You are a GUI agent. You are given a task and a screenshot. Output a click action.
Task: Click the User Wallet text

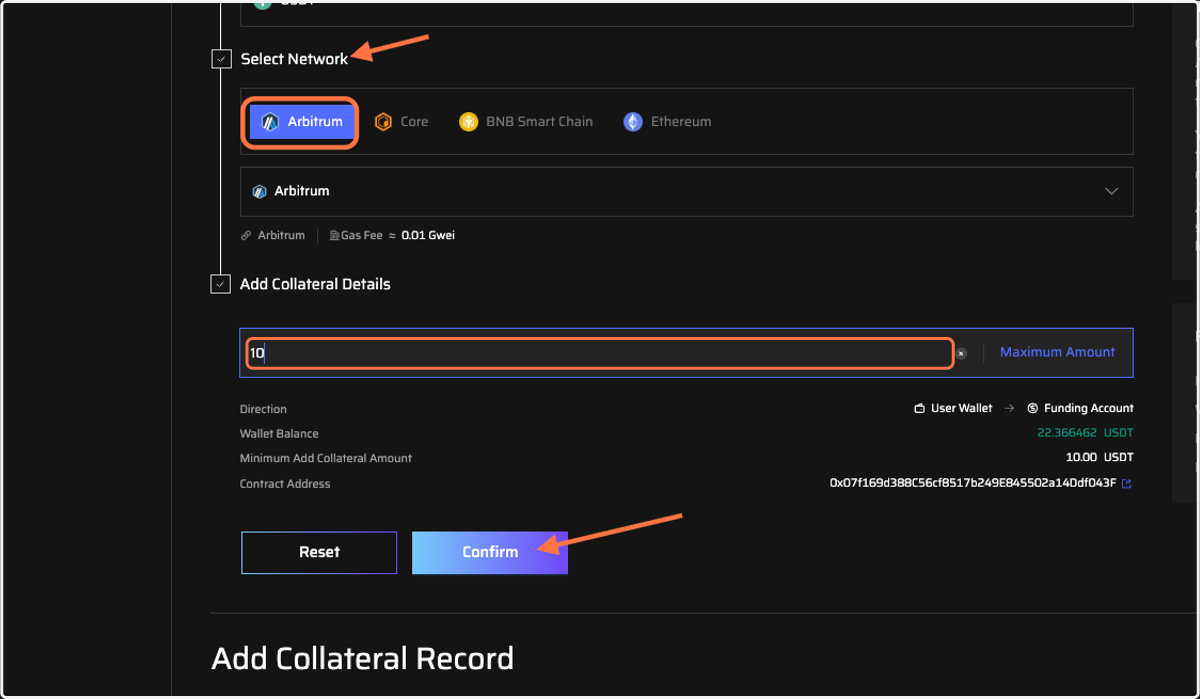point(962,409)
